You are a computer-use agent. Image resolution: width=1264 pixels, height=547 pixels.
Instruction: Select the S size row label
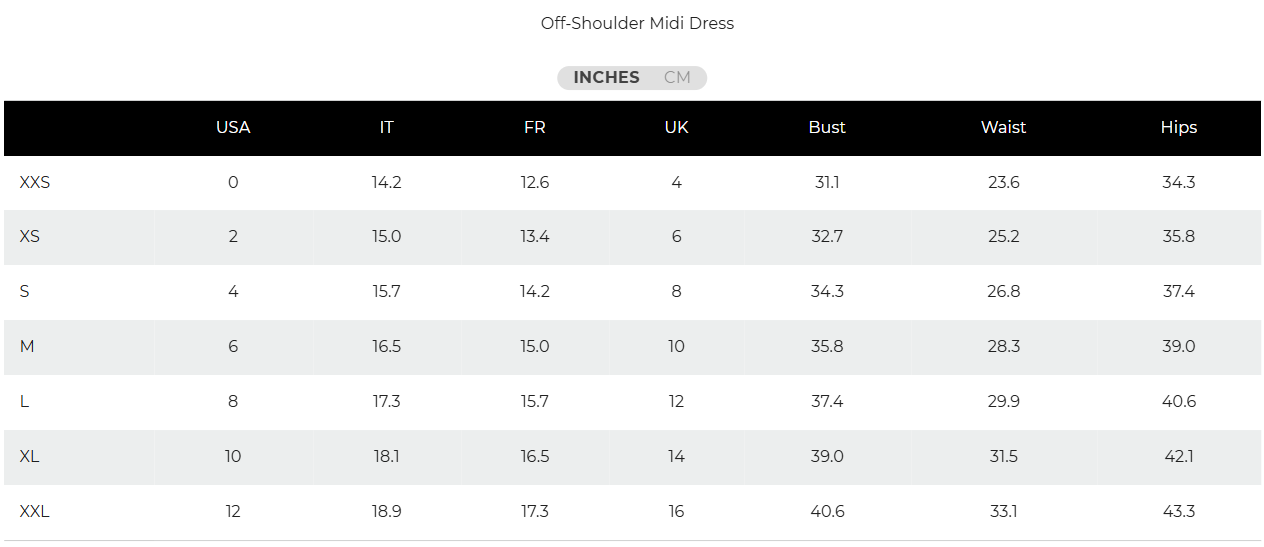(25, 292)
